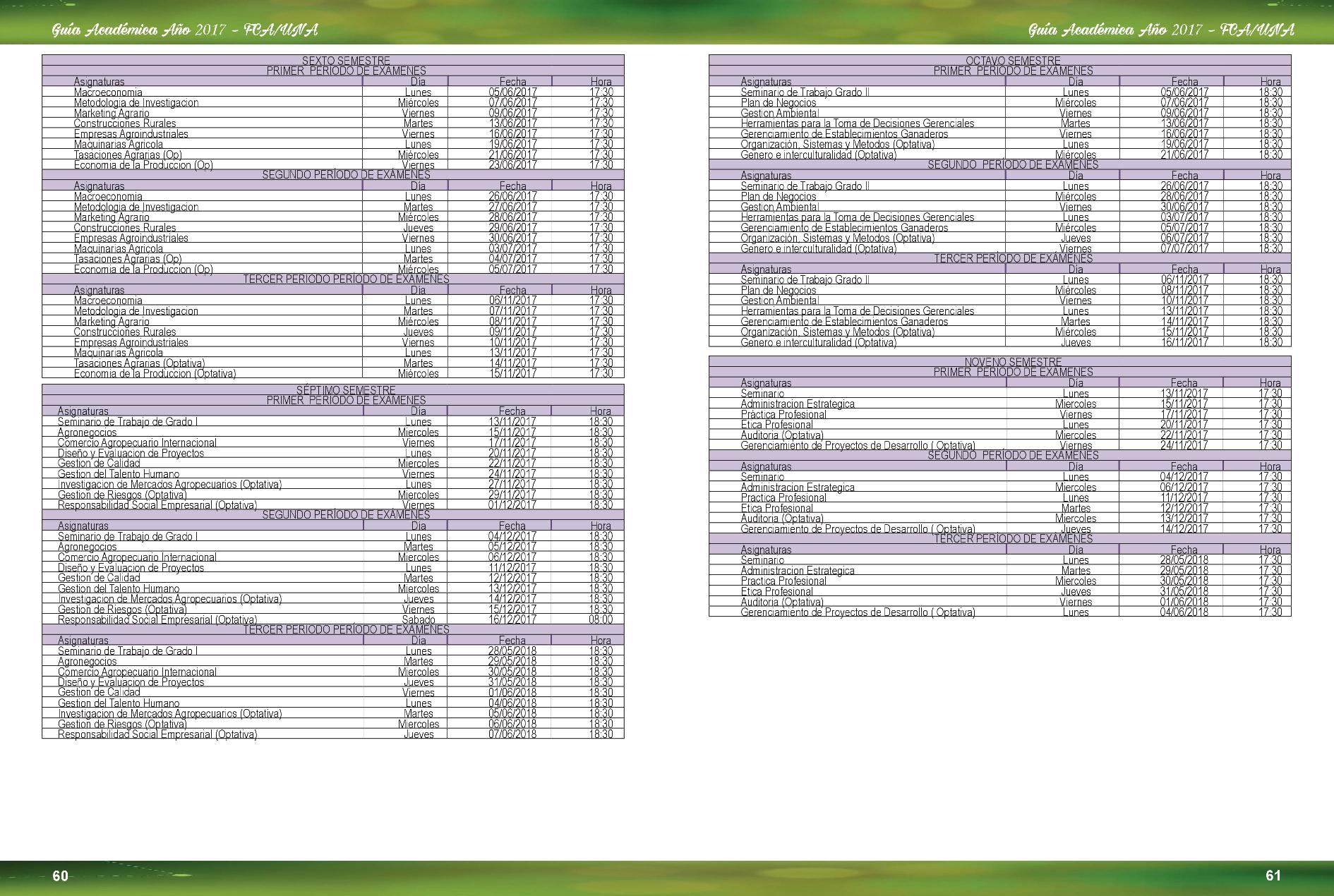The image size is (1334, 896).
Task: Click Macroeconomia dated 05/06/2017
Action: (x=108, y=92)
